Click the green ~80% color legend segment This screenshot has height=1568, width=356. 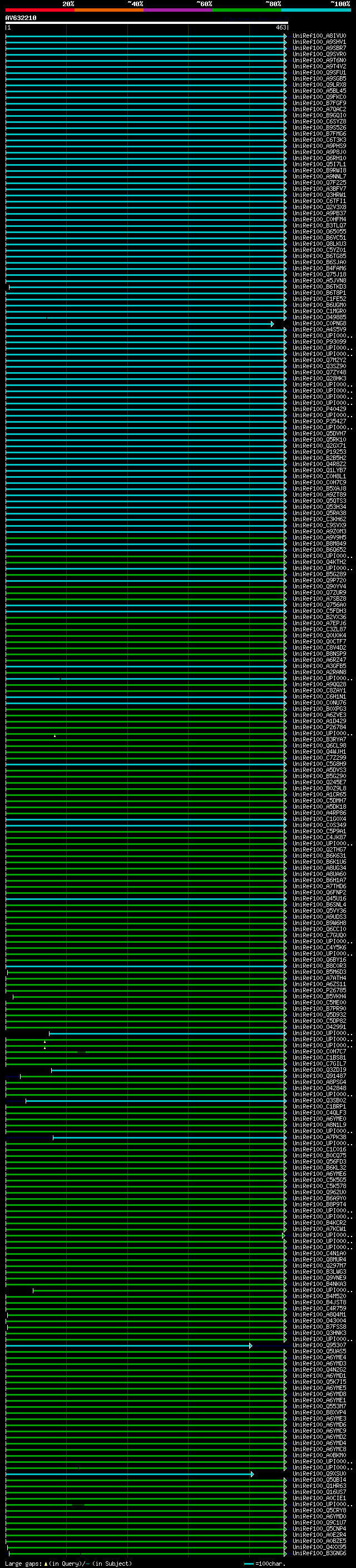(247, 10)
